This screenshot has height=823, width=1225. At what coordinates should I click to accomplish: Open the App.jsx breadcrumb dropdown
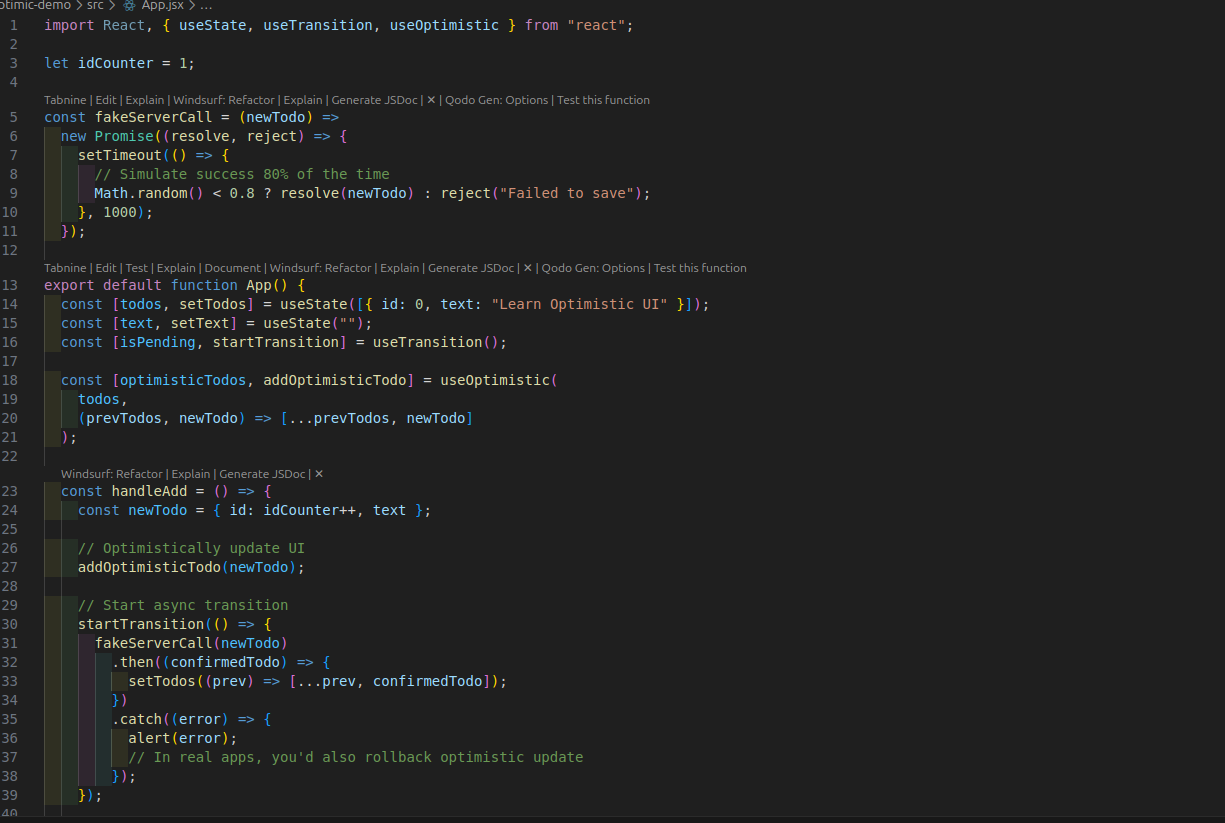(161, 5)
